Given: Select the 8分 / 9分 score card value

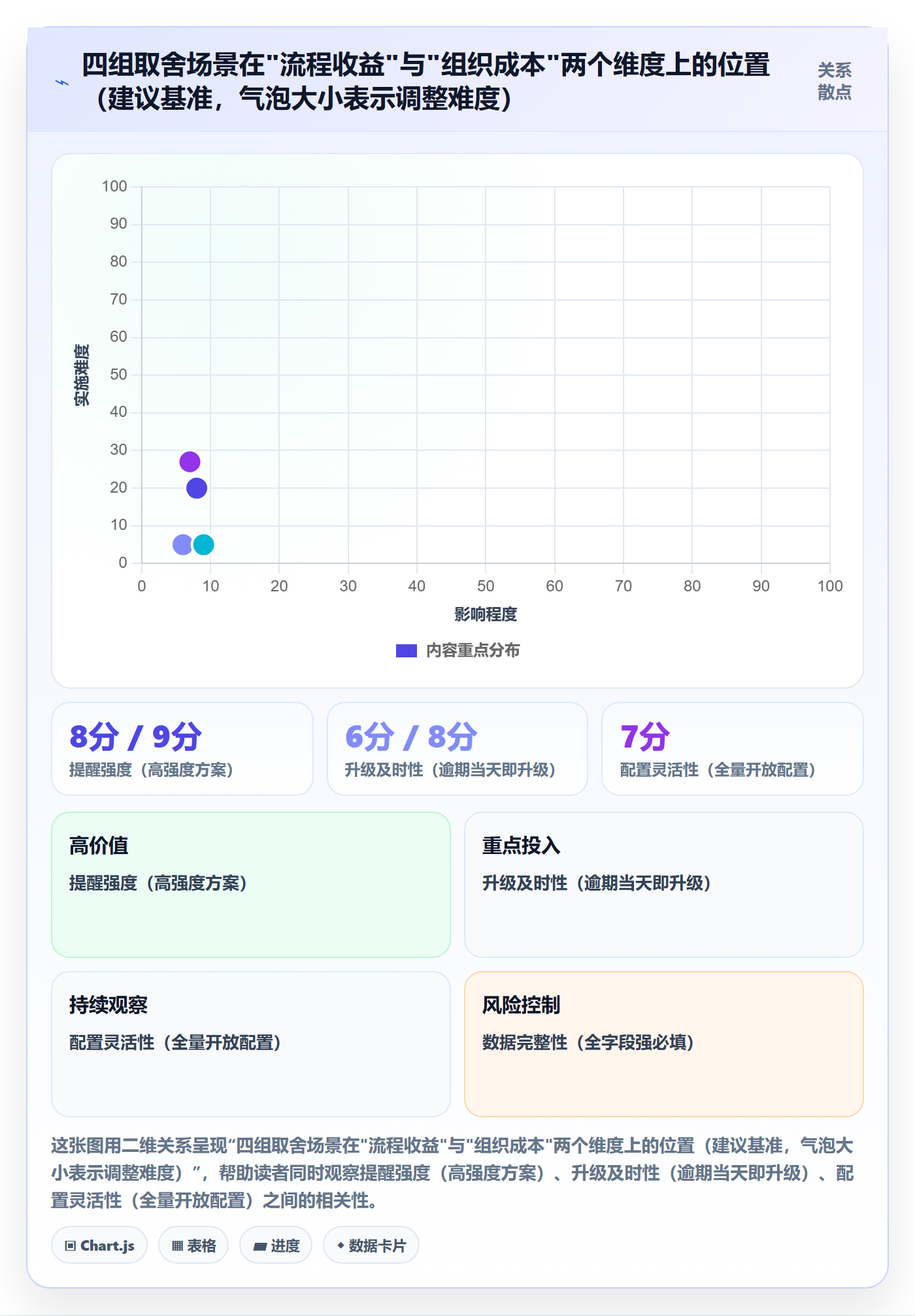Looking at the screenshot, I should tap(135, 737).
